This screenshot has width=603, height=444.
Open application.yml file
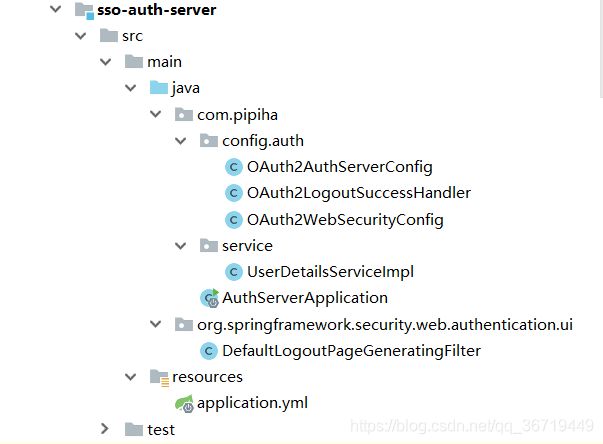coord(252,403)
